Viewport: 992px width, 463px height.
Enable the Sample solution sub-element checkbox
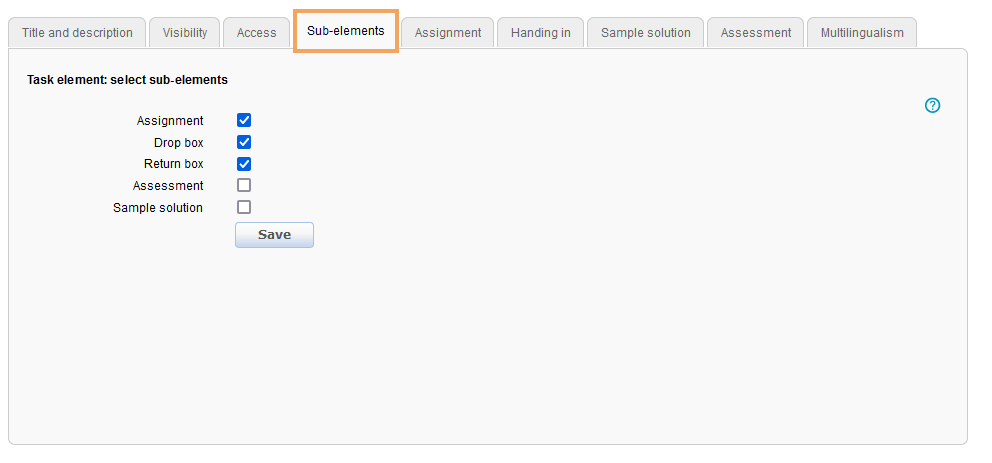point(244,207)
